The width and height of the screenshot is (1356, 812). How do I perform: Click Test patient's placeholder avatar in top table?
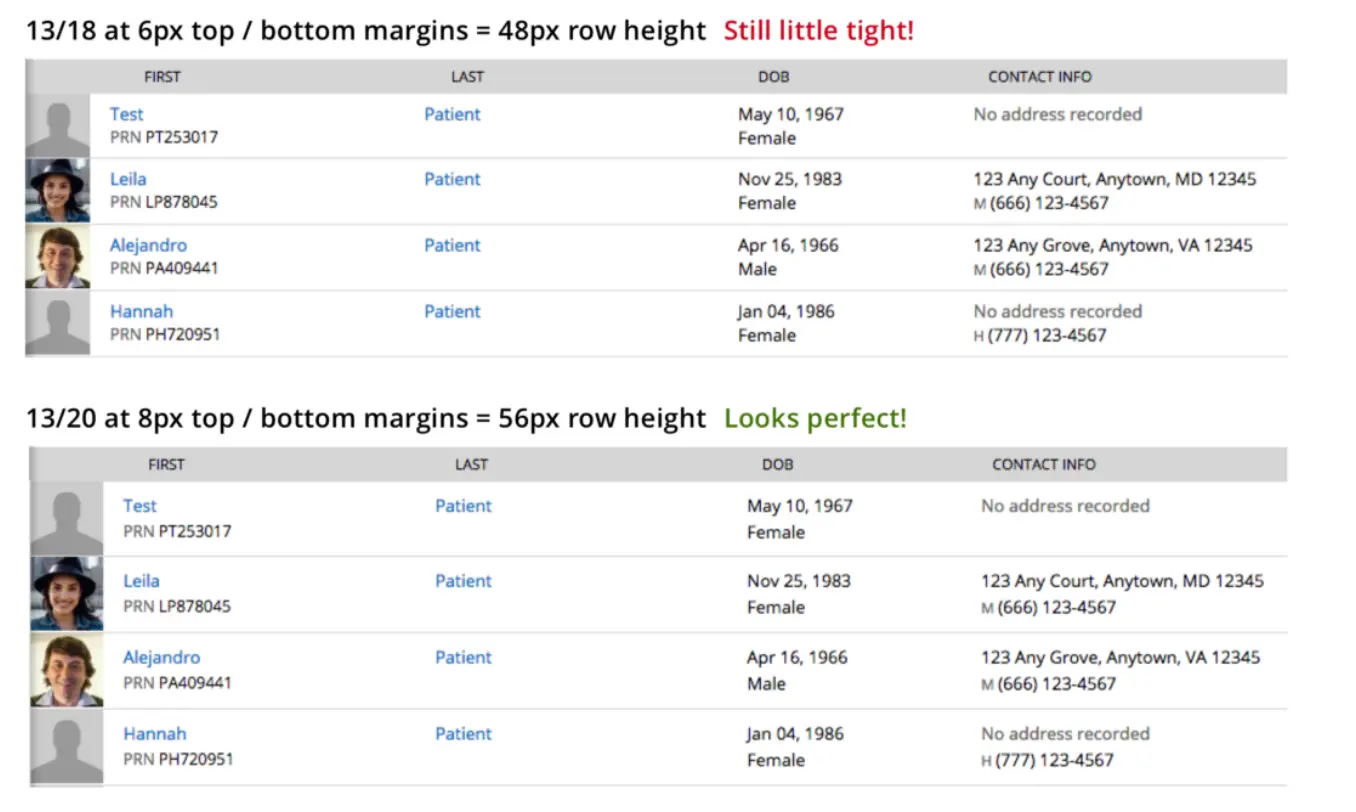(57, 126)
